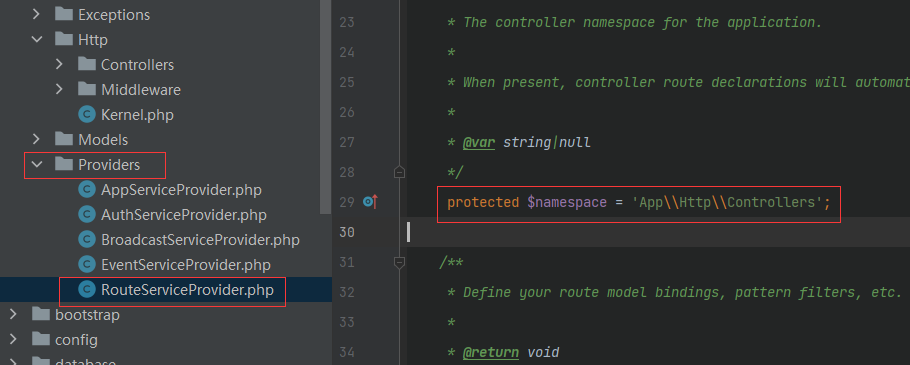This screenshot has width=910, height=365.
Task: Select the Providers folder label
Action: tap(109, 165)
